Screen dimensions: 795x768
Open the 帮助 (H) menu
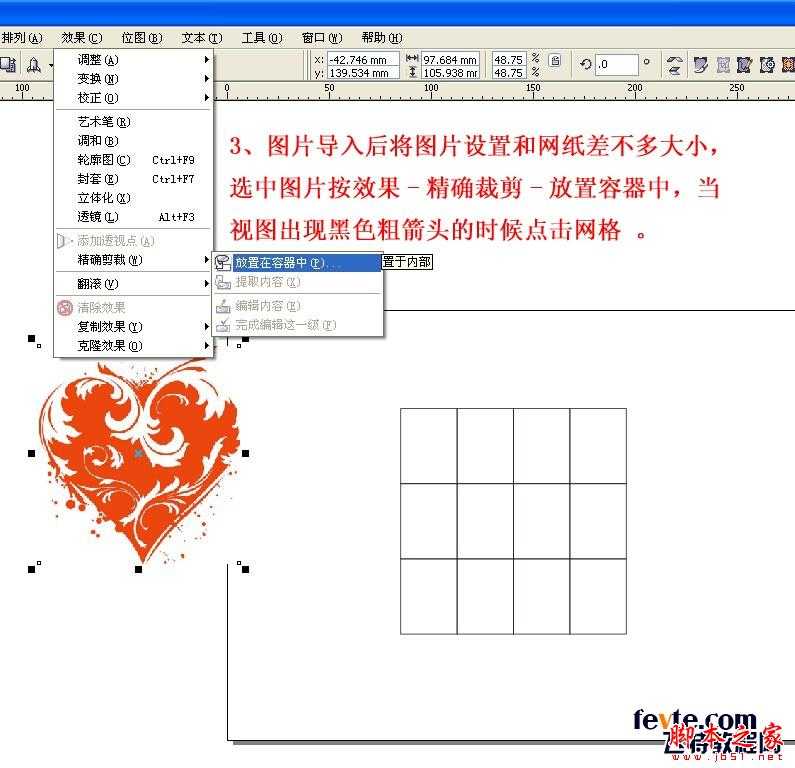pyautogui.click(x=382, y=38)
